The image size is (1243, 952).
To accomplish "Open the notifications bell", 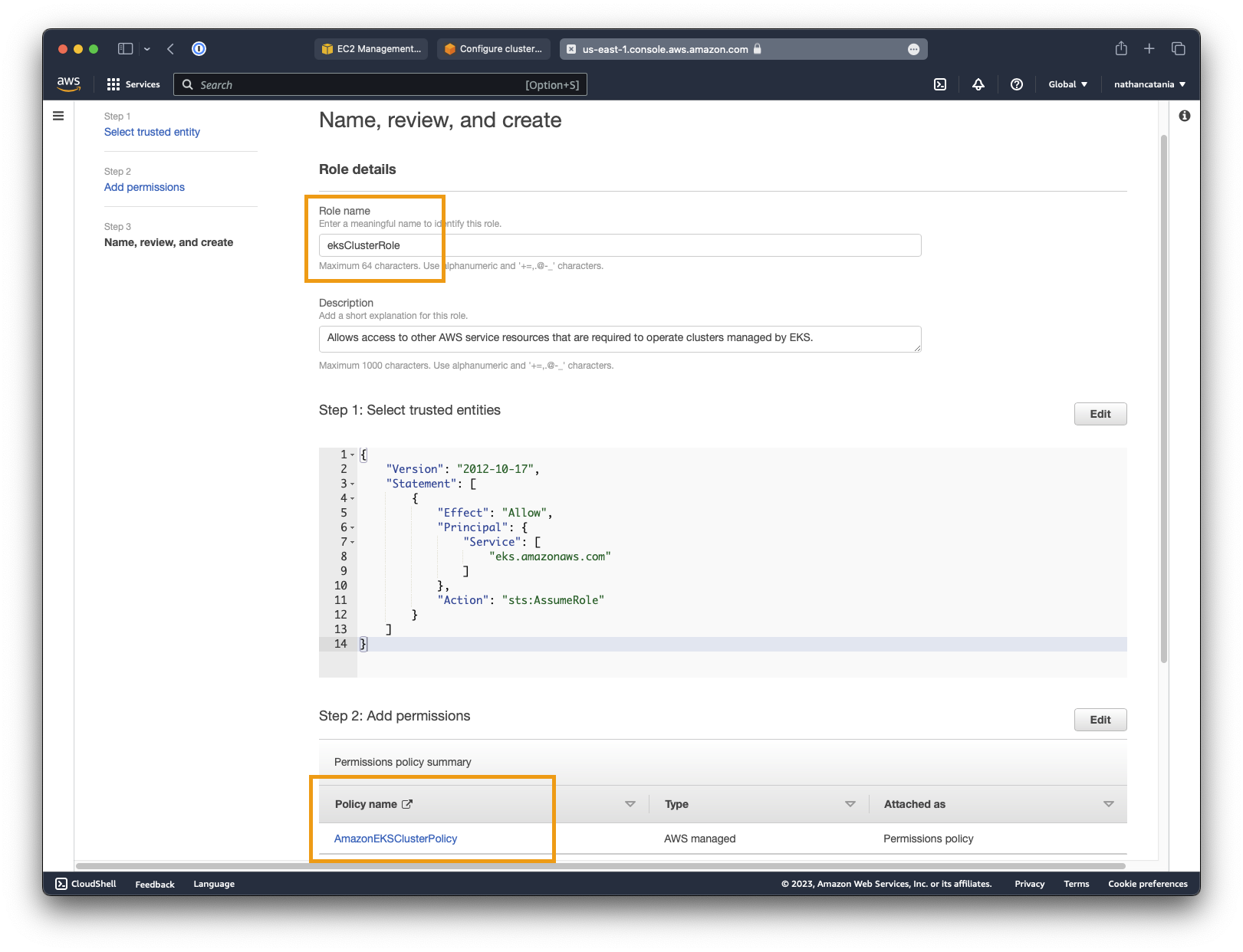I will (x=978, y=84).
